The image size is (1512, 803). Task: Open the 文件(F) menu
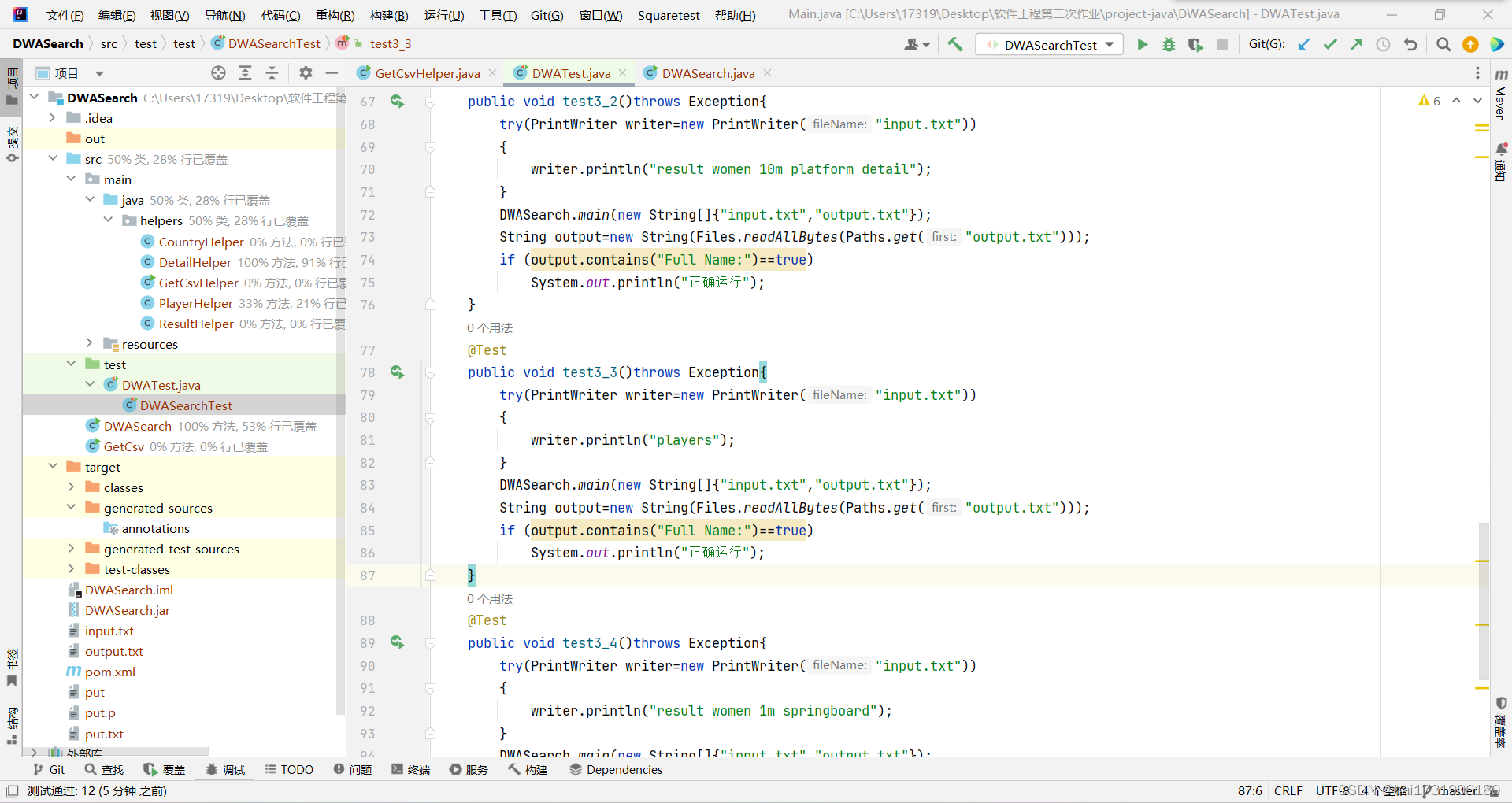[x=65, y=15]
